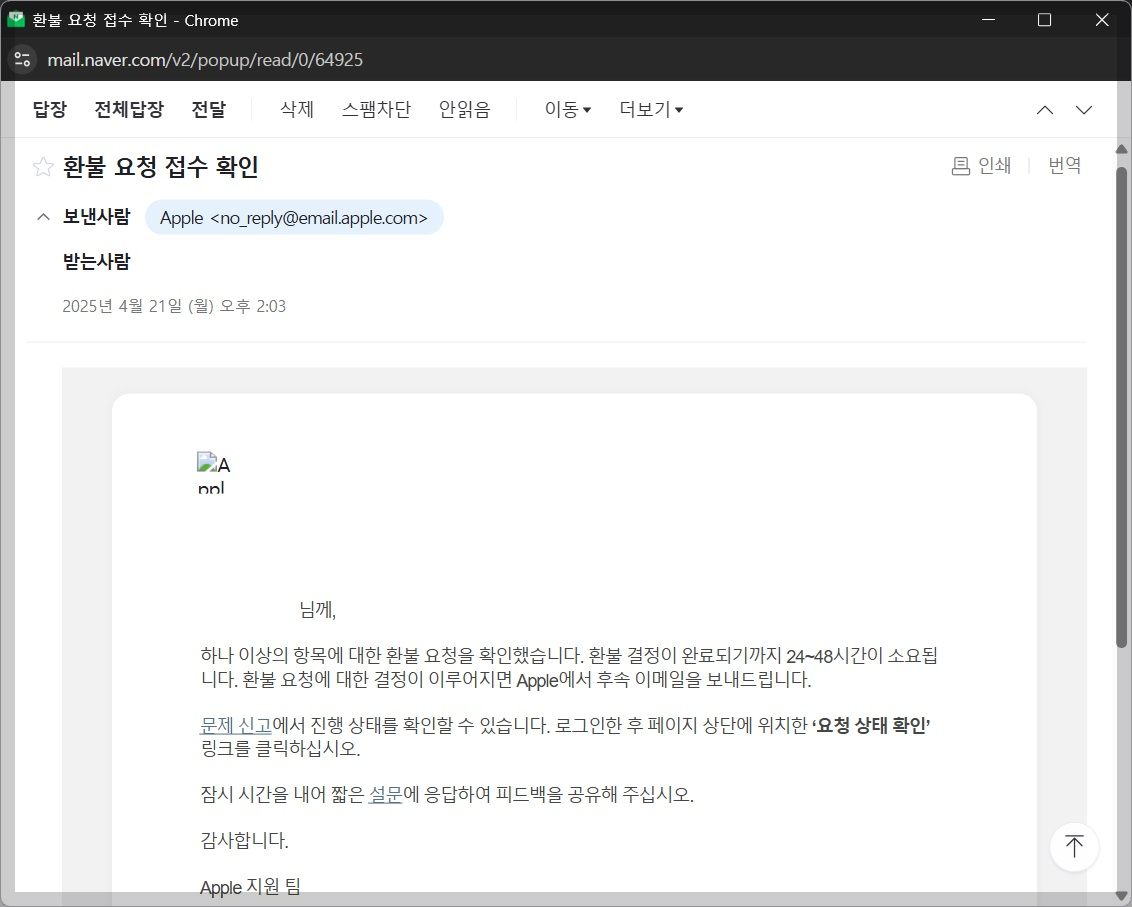Viewport: 1132px width, 907px height.
Task: Click the scrollbar down arrow
Action: 1121,896
